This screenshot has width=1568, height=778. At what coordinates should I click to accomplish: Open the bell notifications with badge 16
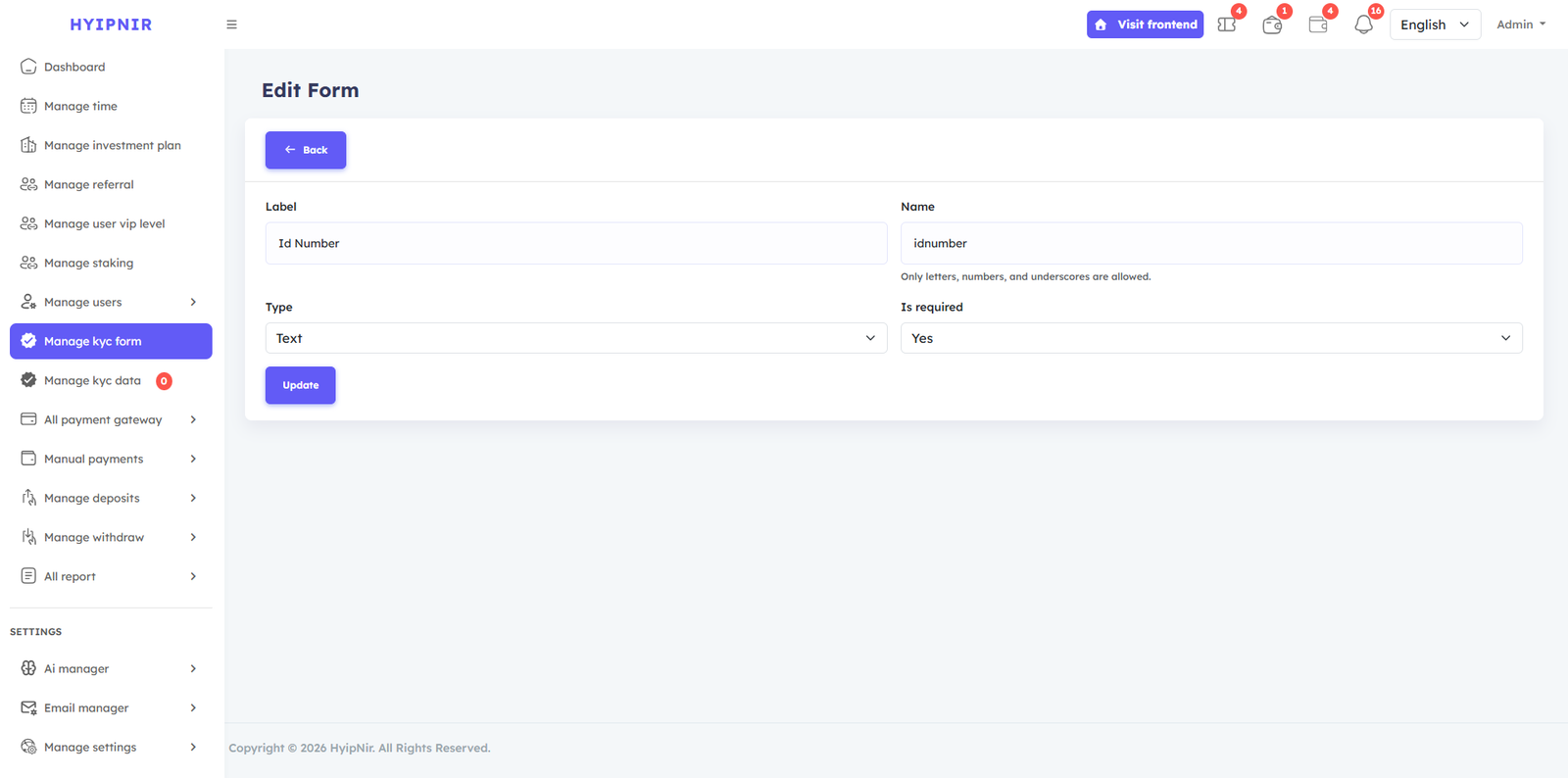1363,24
